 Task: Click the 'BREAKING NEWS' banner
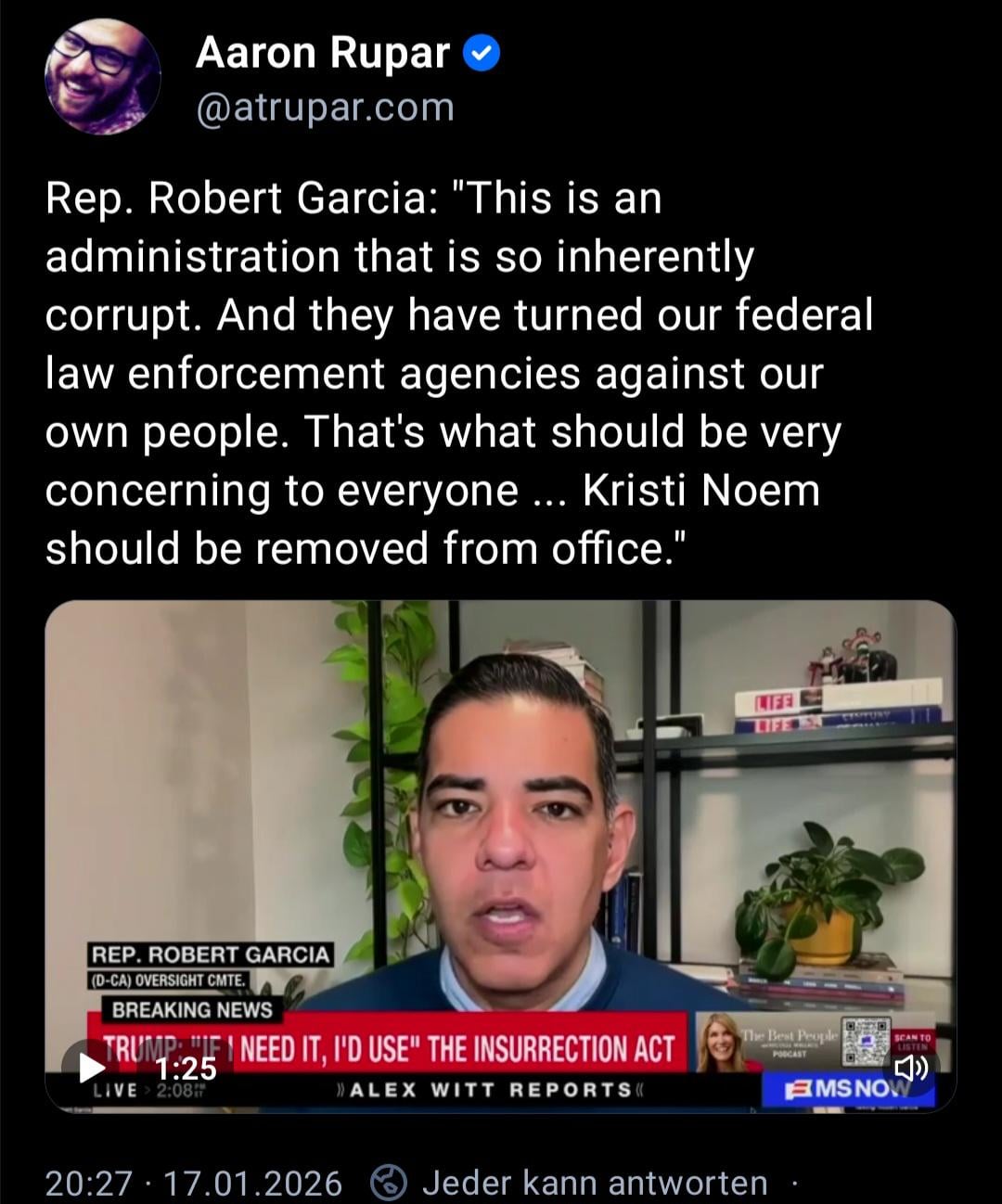[192, 1009]
